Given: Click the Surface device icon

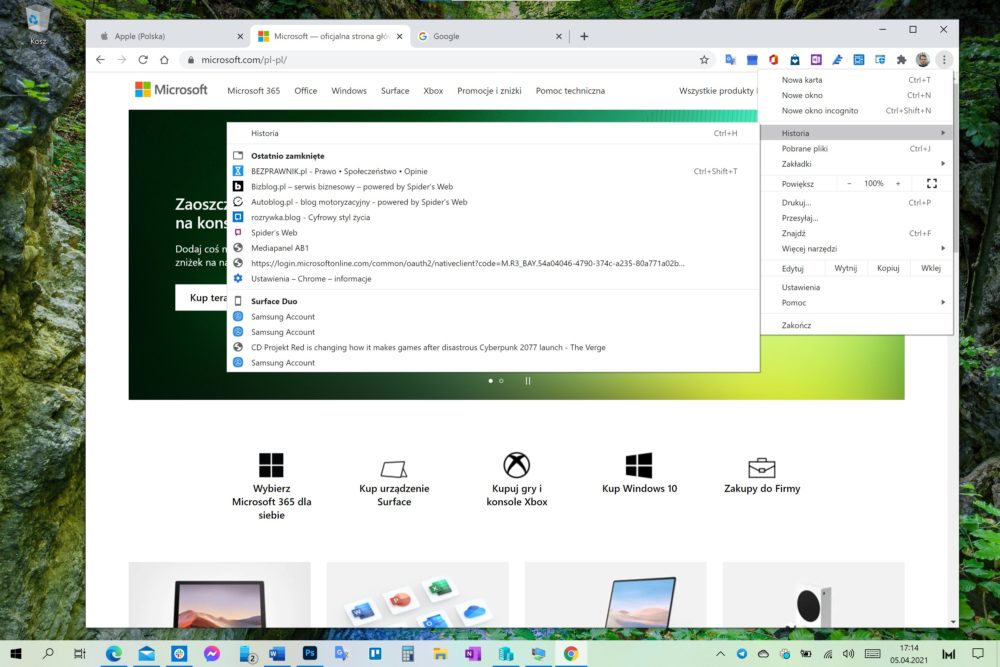Looking at the screenshot, I should click(394, 469).
